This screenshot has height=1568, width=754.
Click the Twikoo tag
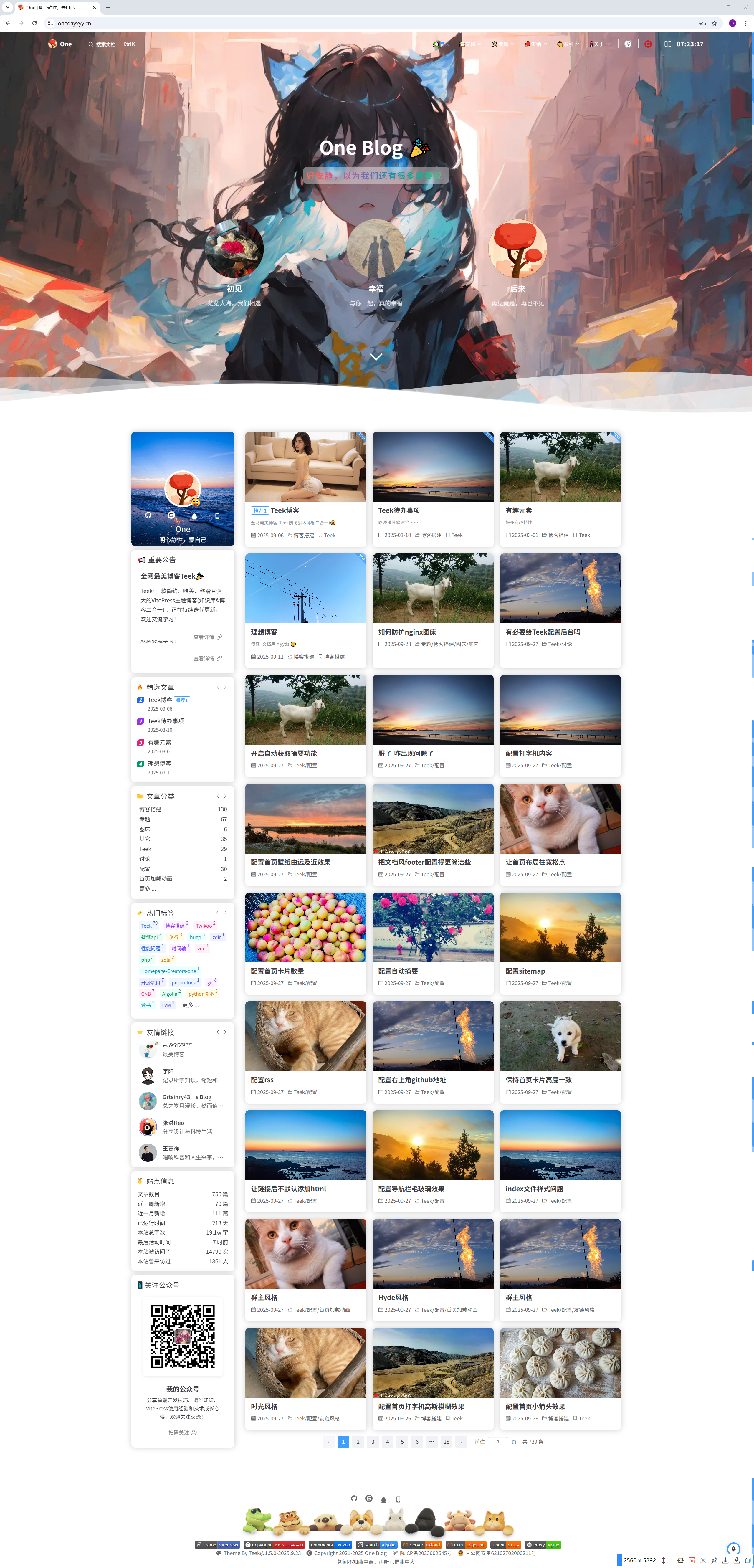[204, 926]
